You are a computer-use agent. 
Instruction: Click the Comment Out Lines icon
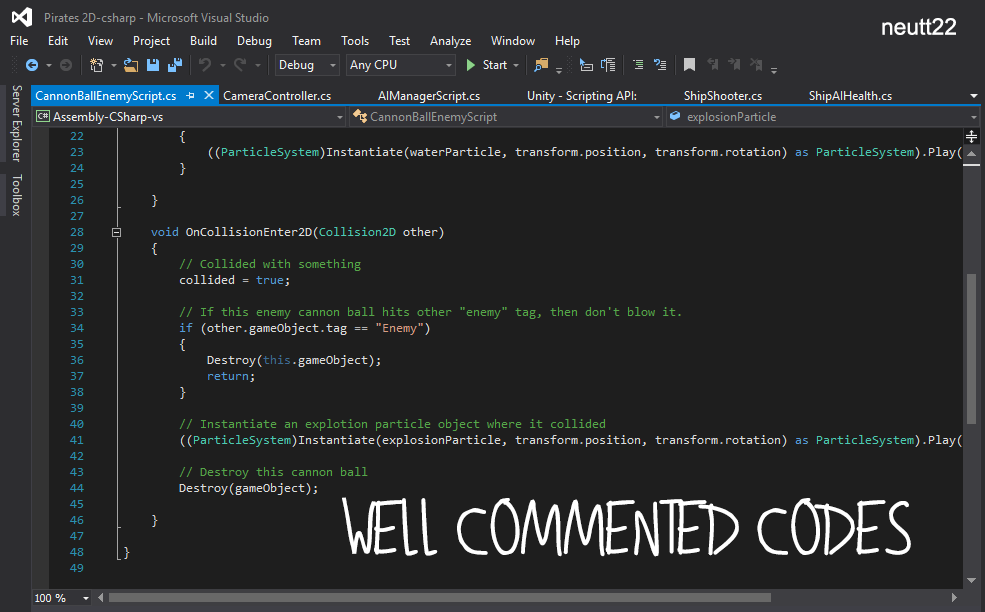point(638,65)
